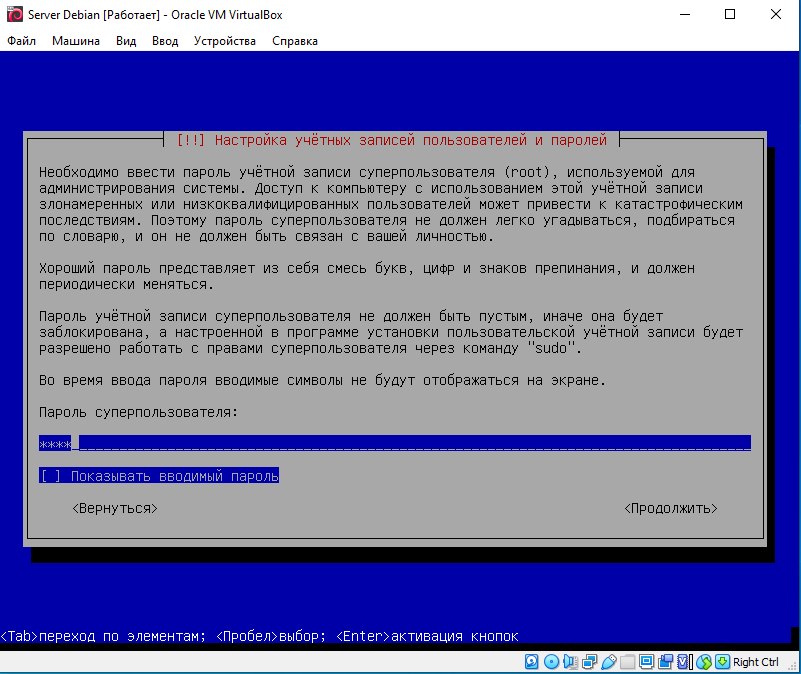Click the mouse integration status icon
Screen dimensions: 801x674
[703, 662]
